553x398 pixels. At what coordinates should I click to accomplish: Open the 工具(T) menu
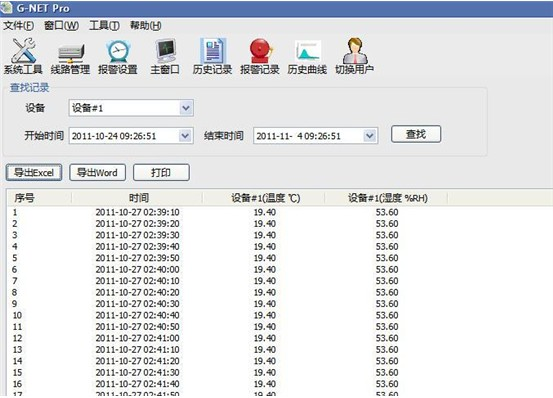tap(104, 26)
